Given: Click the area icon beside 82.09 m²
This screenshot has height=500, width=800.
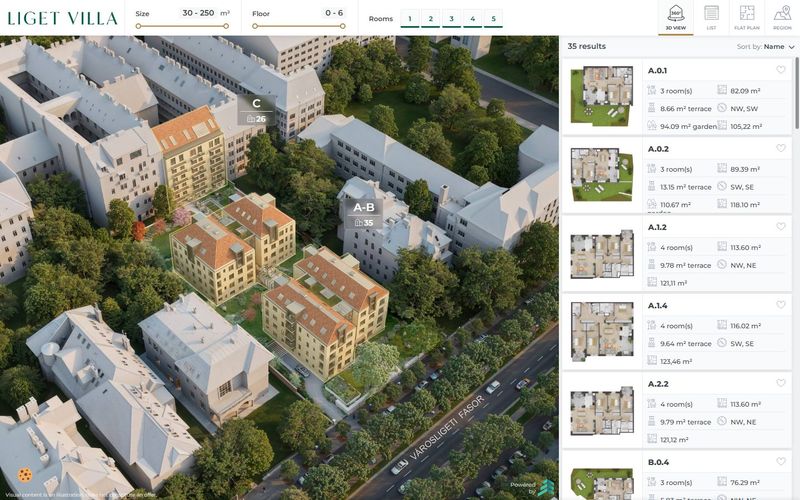Looking at the screenshot, I should [722, 90].
